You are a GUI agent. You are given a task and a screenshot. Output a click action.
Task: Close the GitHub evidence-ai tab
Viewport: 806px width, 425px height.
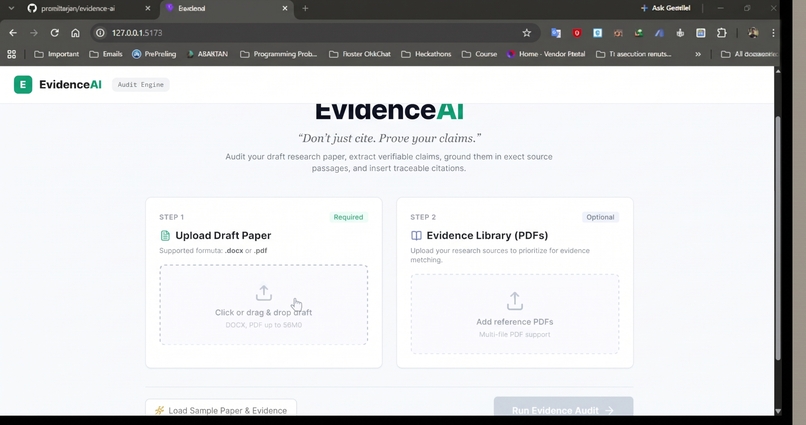(x=148, y=8)
